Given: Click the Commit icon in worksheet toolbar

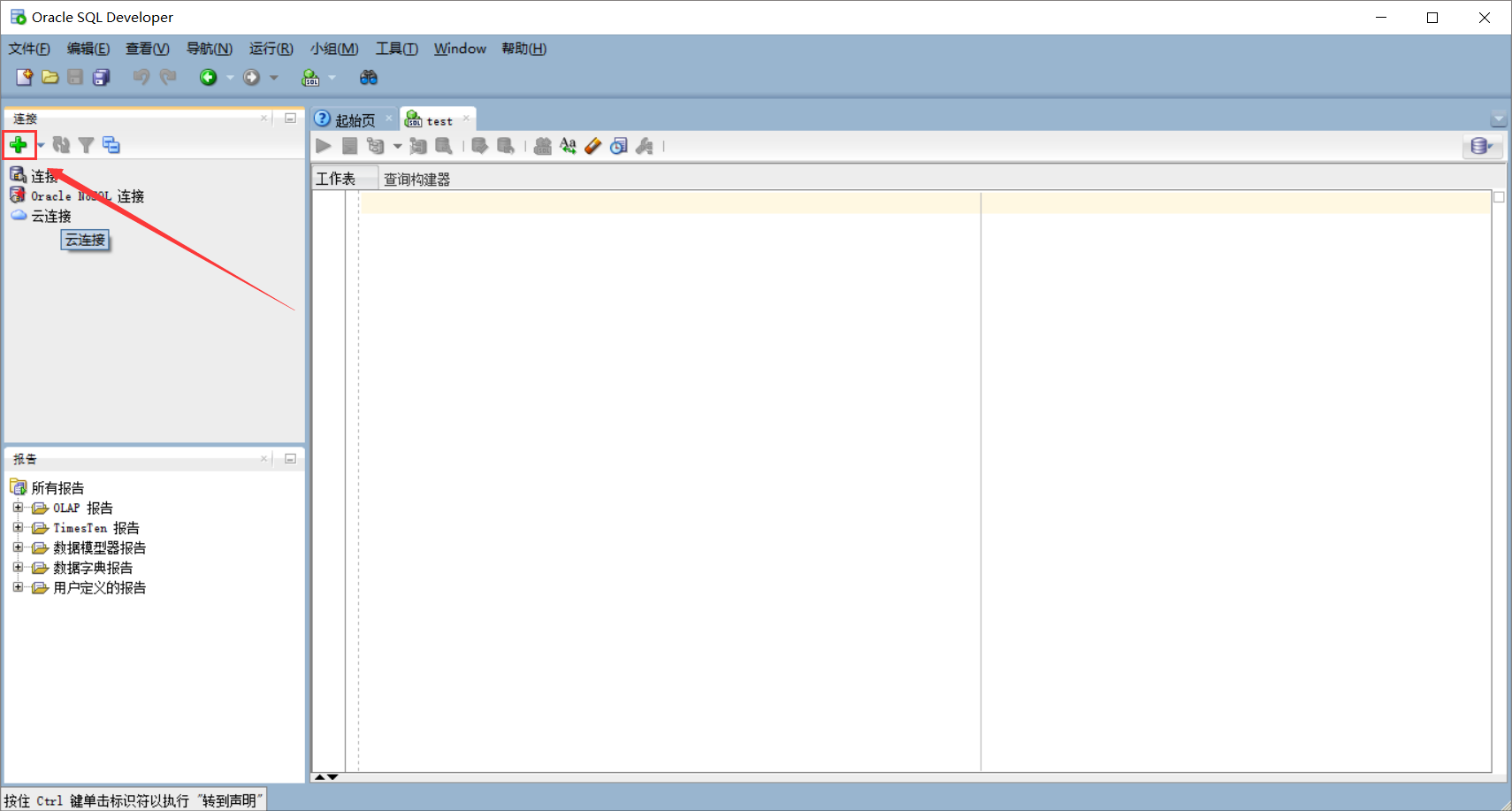Looking at the screenshot, I should [479, 146].
